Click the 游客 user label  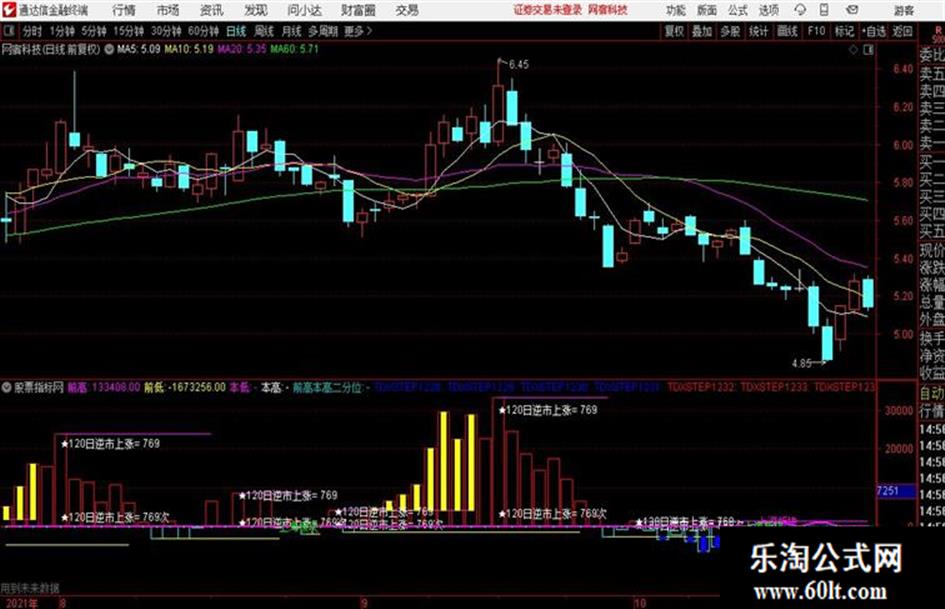point(903,10)
